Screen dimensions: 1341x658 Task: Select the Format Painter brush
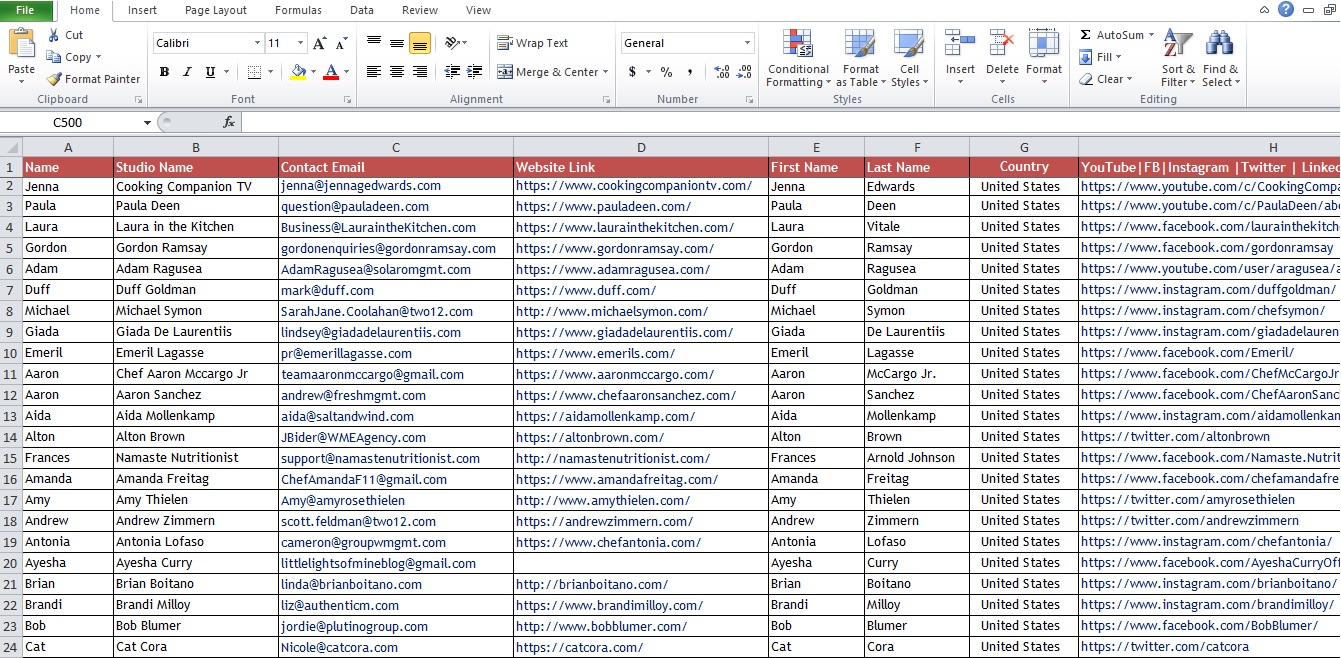pos(54,79)
